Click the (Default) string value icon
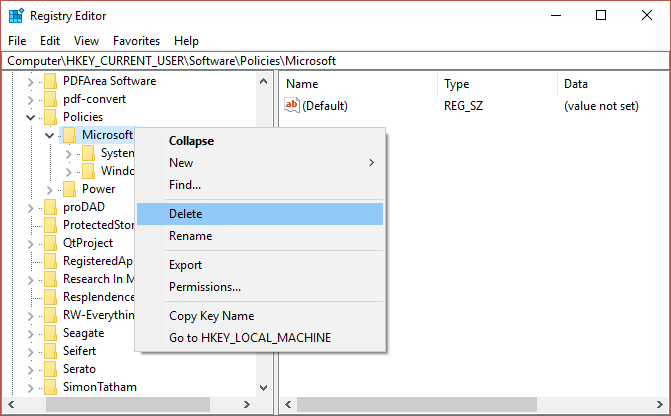The width and height of the screenshot is (671, 416). click(292, 105)
